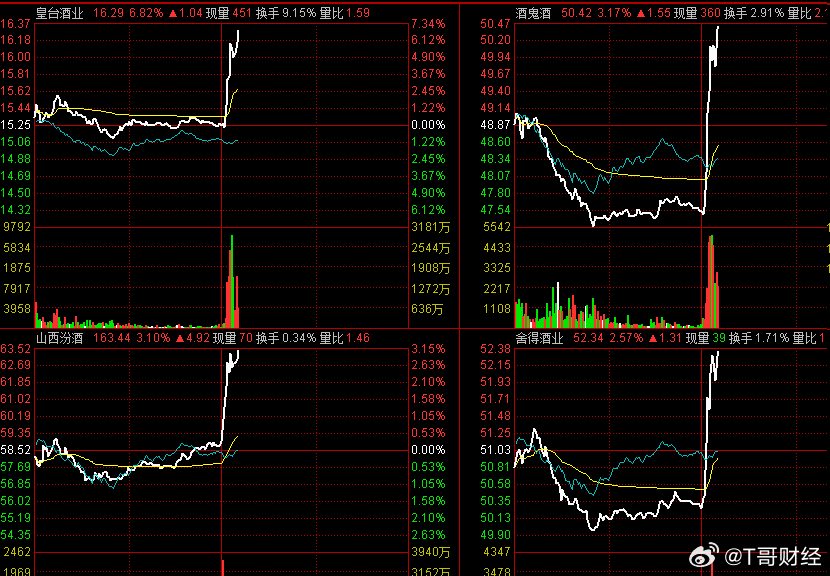Image resolution: width=830 pixels, height=576 pixels.
Task: Click the 15.25 previous-close axis label
Action: (15, 125)
